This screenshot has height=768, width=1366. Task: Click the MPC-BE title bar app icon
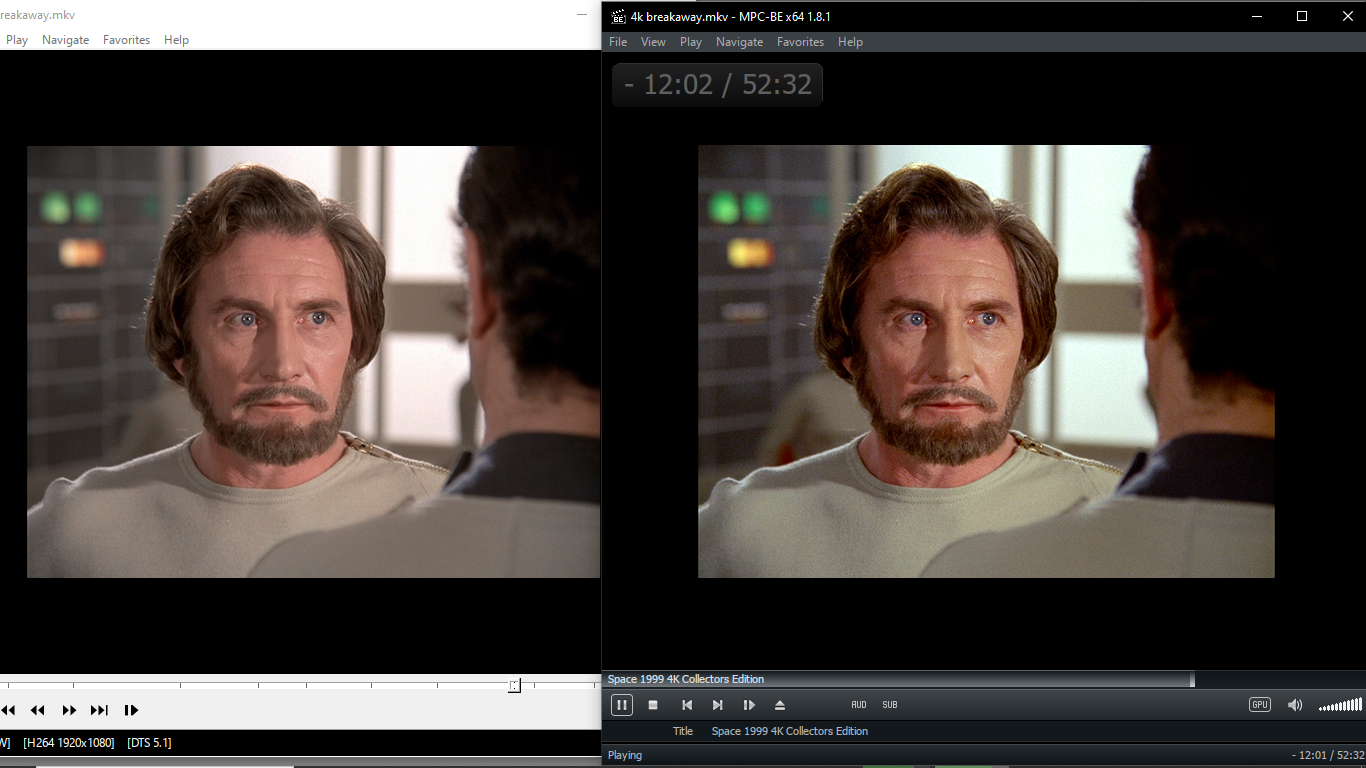[618, 16]
